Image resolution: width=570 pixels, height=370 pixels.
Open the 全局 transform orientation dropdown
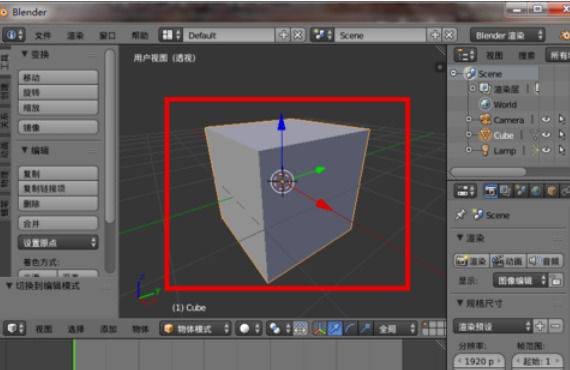click(397, 329)
